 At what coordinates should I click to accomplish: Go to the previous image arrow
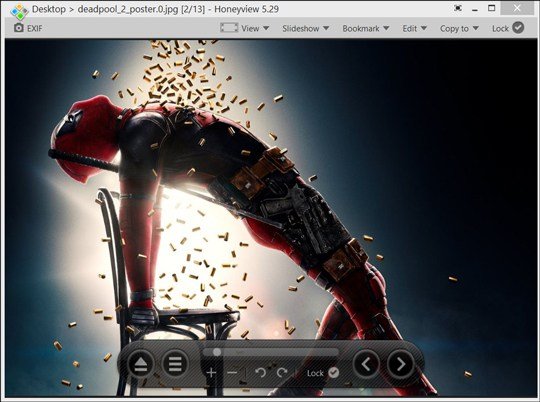point(366,364)
